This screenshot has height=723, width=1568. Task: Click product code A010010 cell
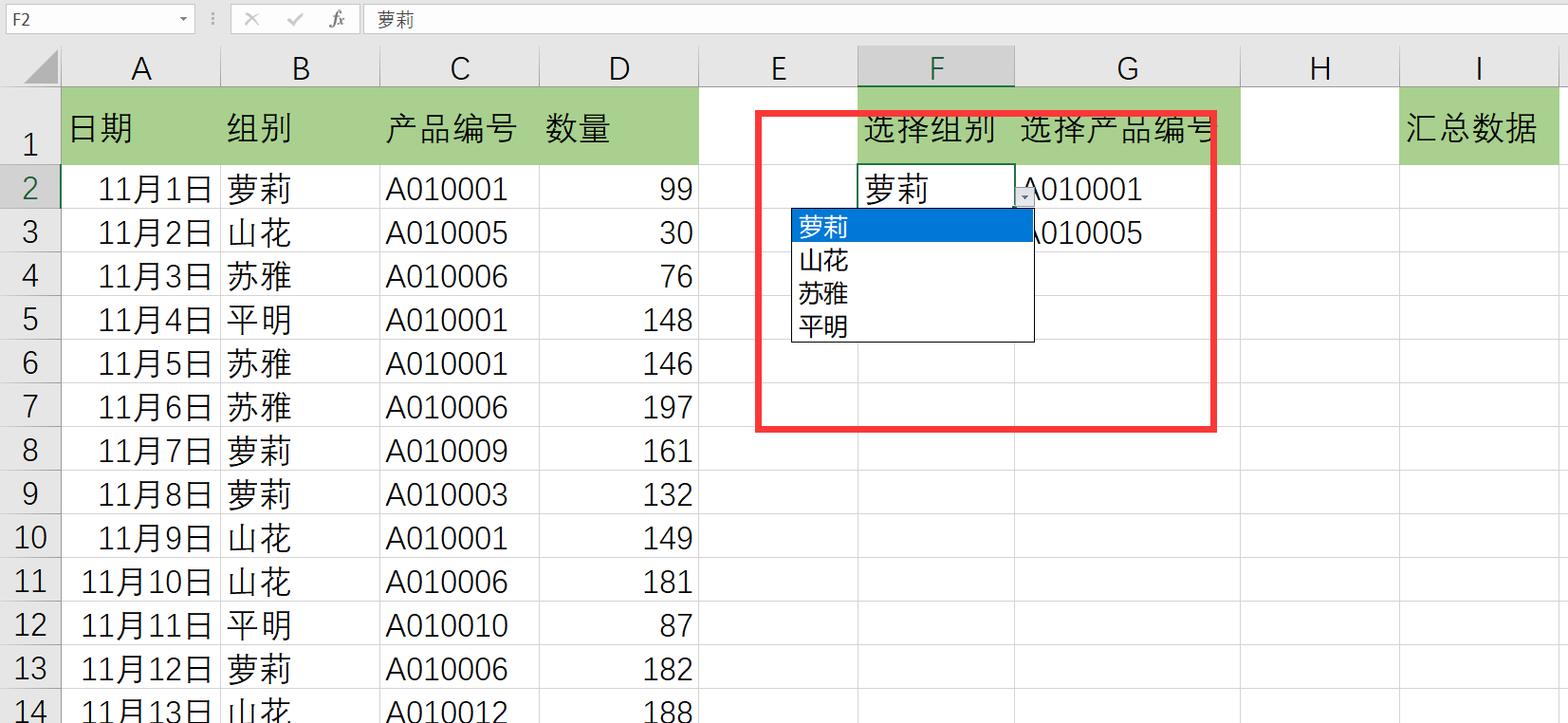tap(459, 625)
